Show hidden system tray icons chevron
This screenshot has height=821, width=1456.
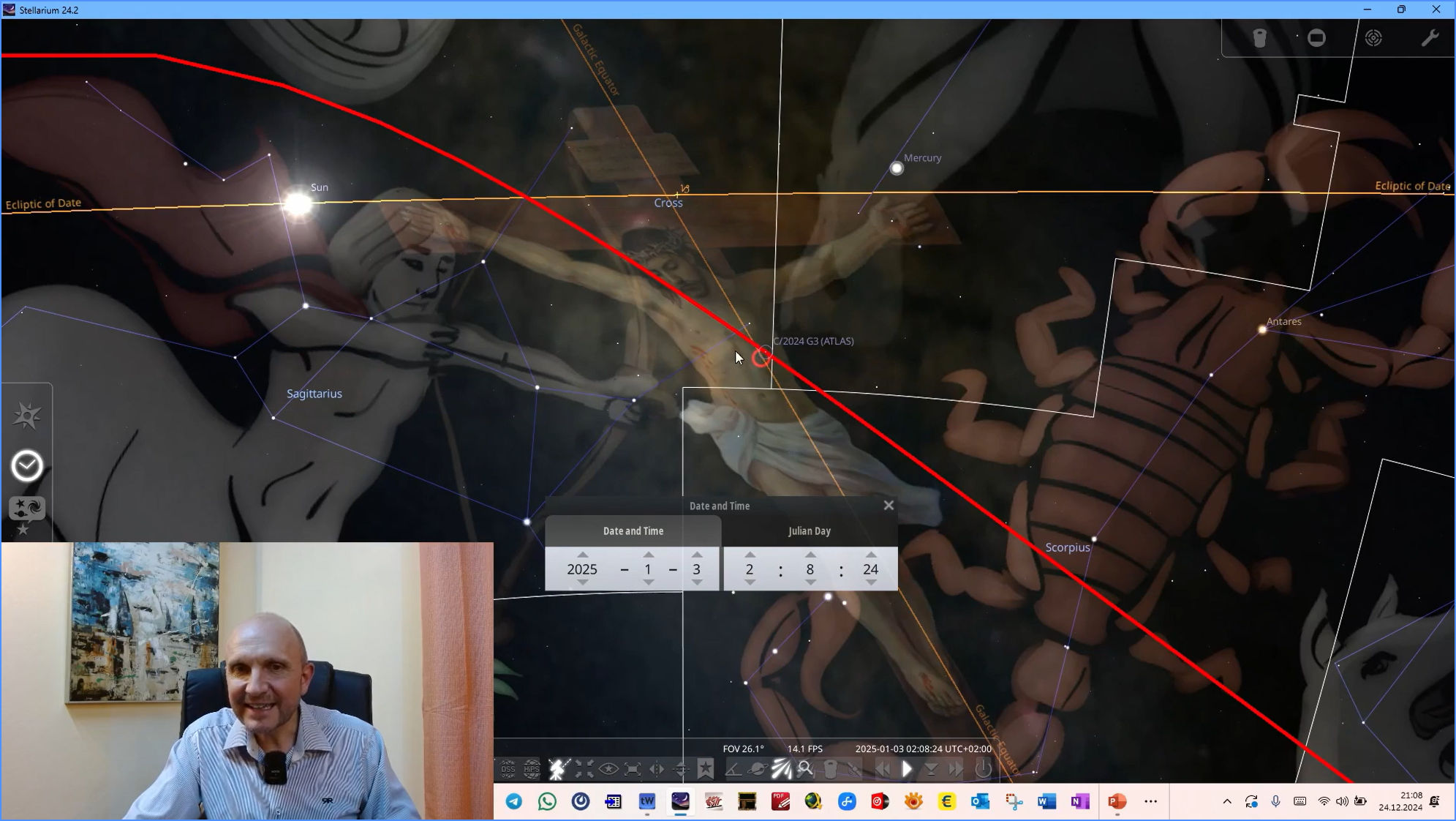point(1227,802)
